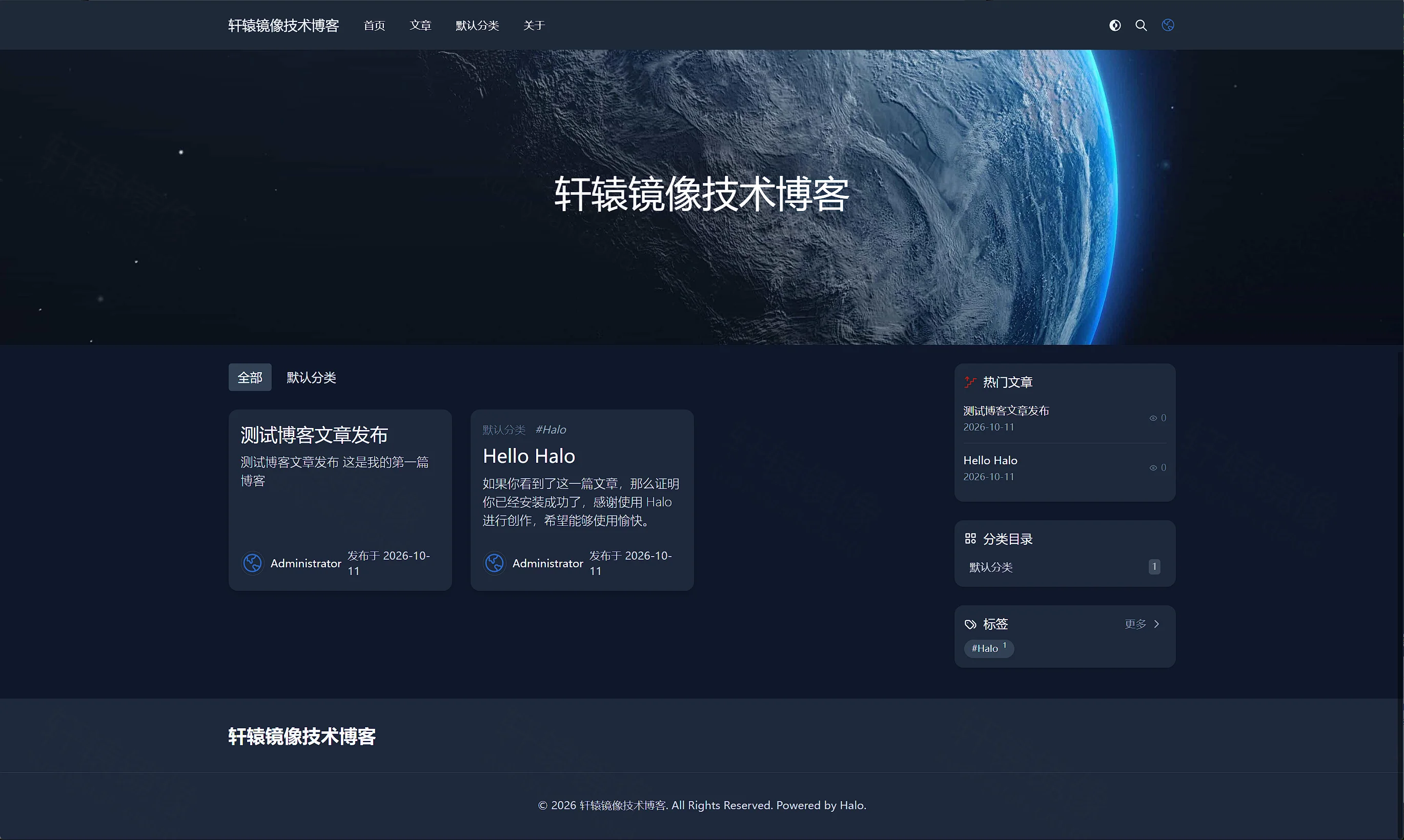Click the 2026-10-11 date under 测试博客文章发布 in sidebar
The image size is (1404, 840).
(x=988, y=427)
